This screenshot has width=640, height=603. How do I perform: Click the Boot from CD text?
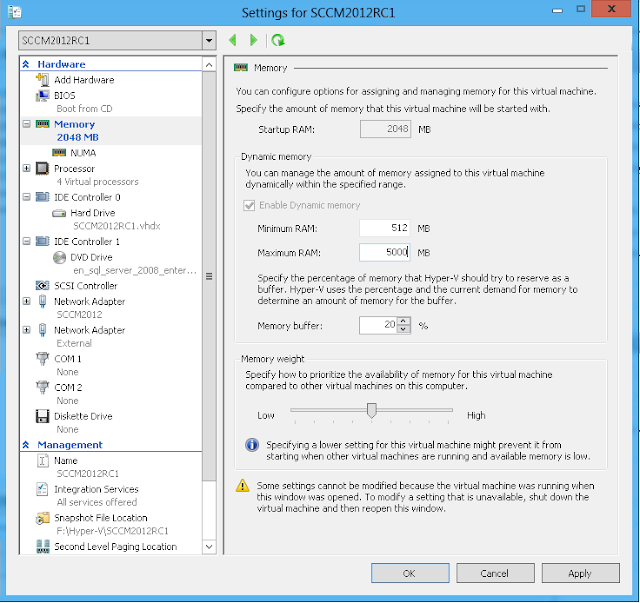point(84,109)
